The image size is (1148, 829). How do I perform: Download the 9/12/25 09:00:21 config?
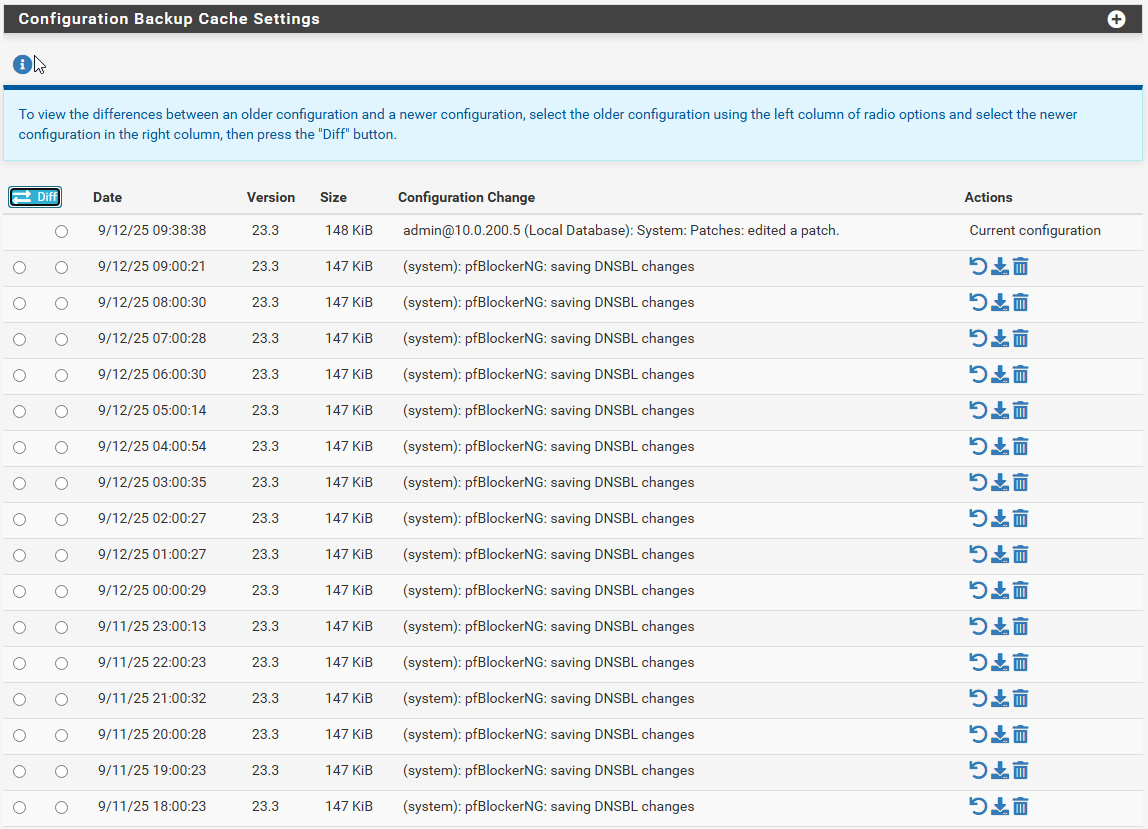pos(999,267)
